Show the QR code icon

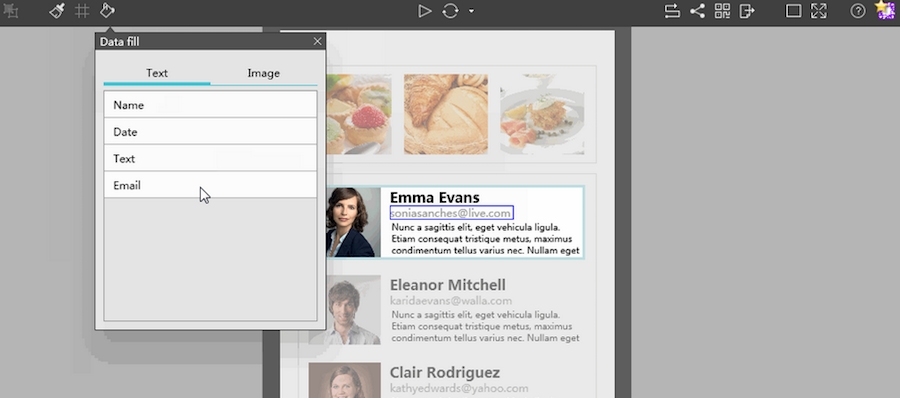722,11
